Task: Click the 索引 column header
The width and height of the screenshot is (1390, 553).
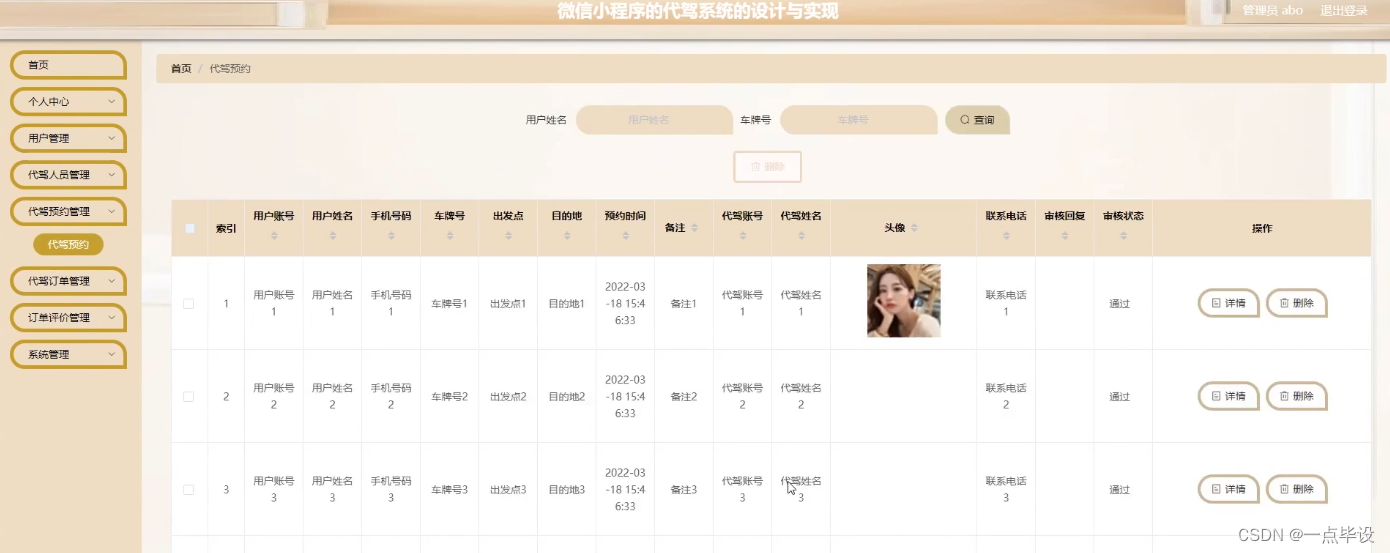Action: coord(226,228)
